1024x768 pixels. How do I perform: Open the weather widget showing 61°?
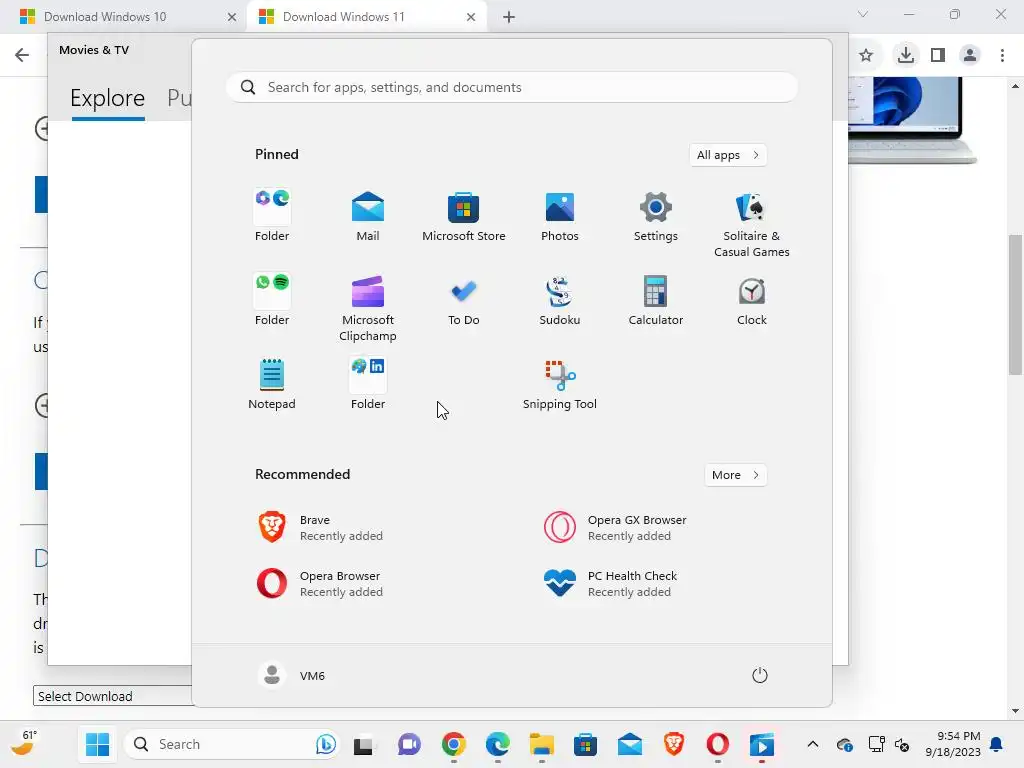point(25,743)
